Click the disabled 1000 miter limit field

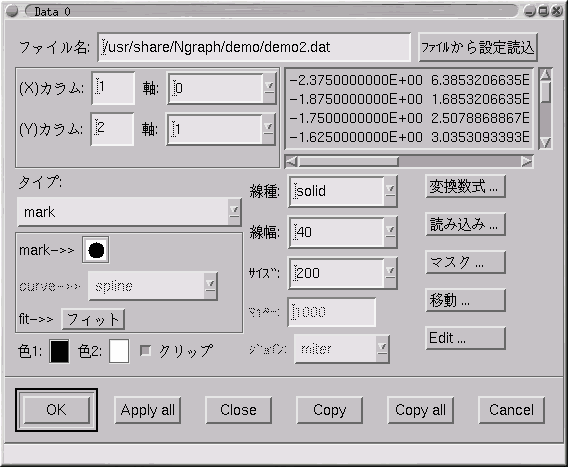click(331, 312)
